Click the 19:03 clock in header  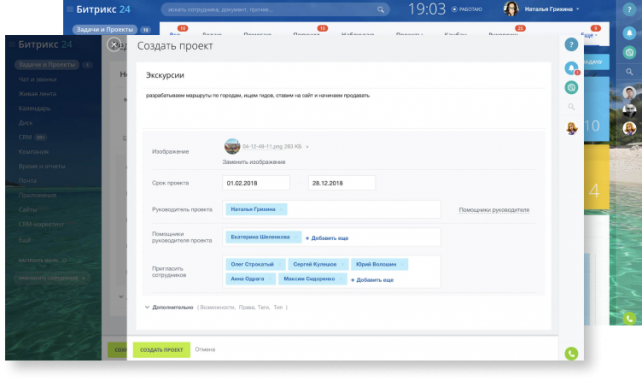tap(427, 9)
